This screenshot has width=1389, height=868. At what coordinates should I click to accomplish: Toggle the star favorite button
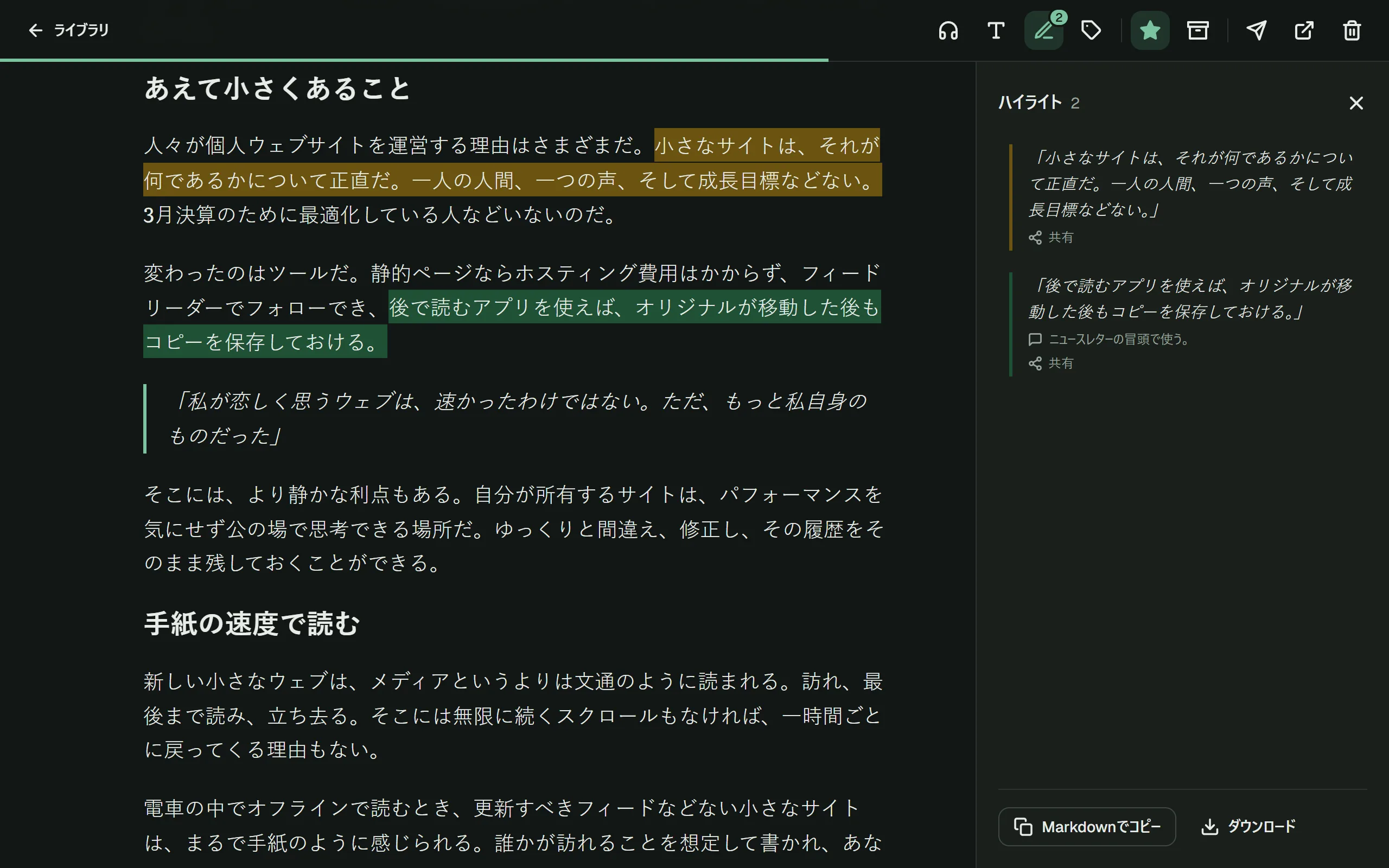point(1150,30)
